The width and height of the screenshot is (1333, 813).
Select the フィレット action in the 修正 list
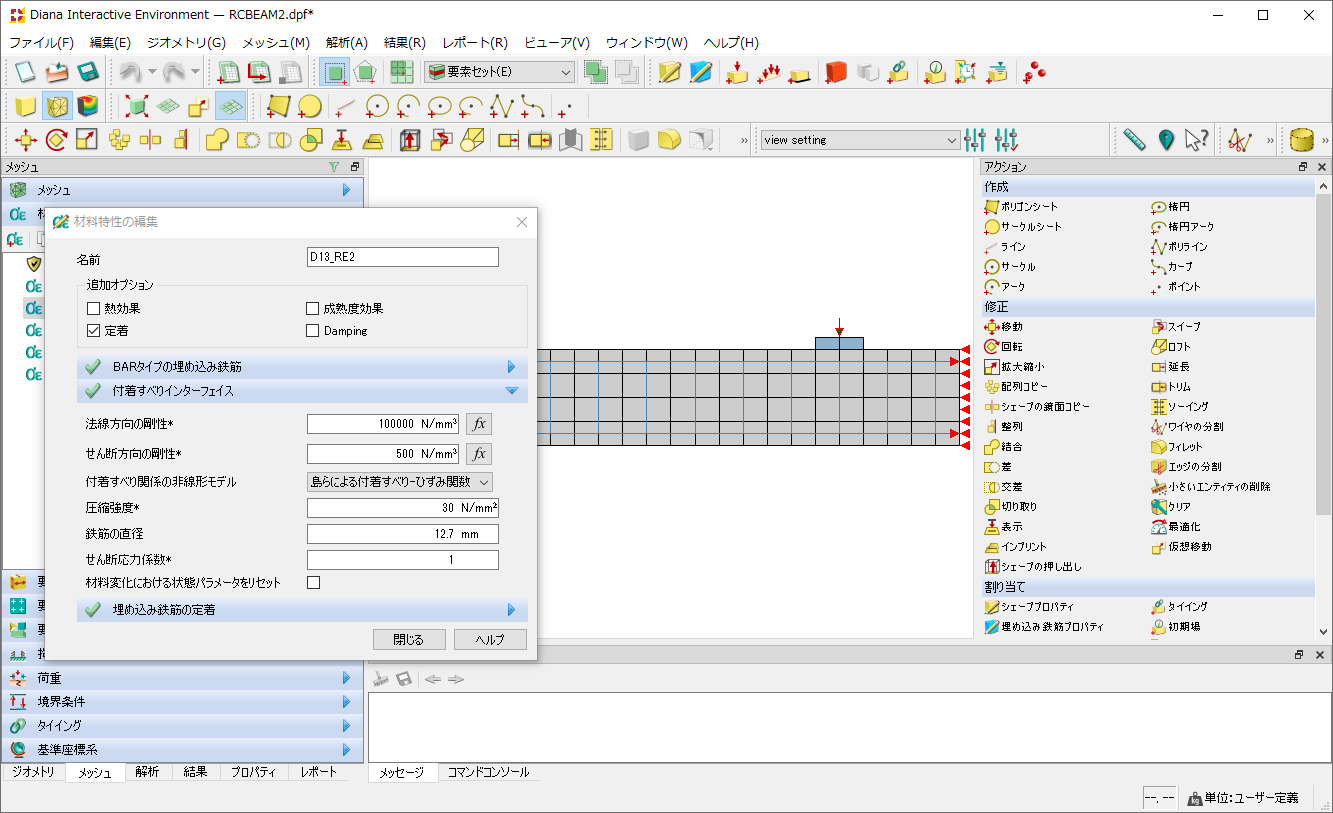1185,447
